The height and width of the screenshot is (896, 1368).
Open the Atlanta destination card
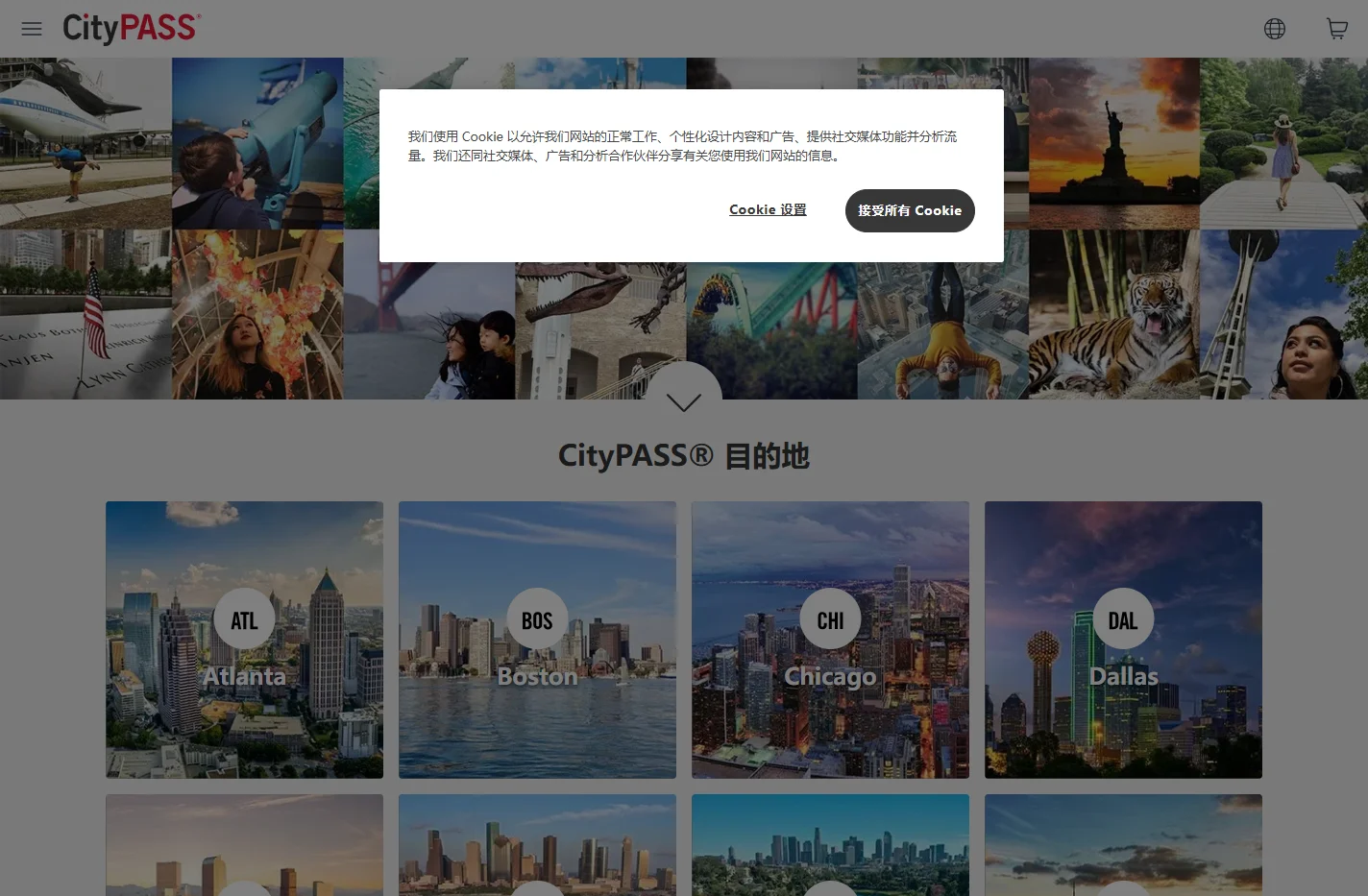tap(244, 640)
